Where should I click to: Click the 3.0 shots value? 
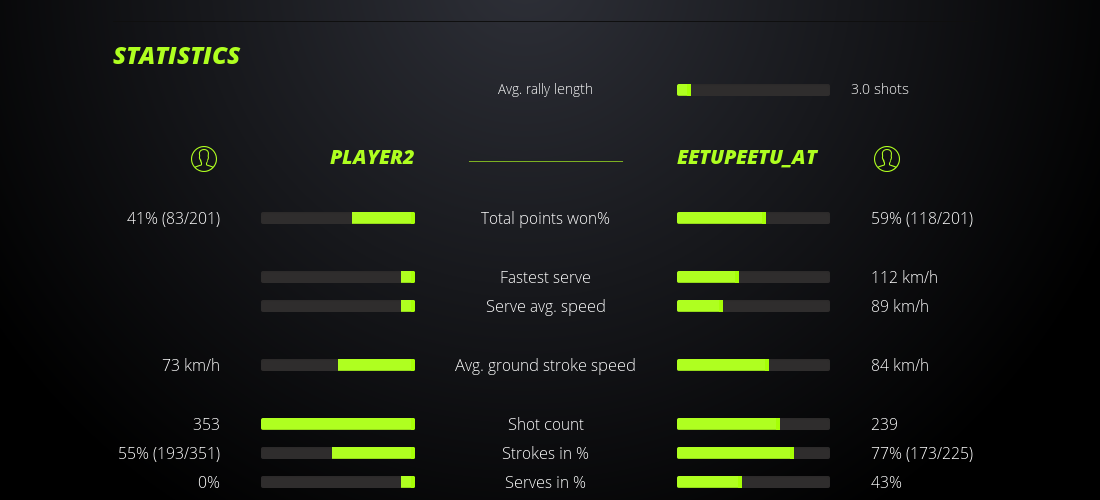coord(879,89)
